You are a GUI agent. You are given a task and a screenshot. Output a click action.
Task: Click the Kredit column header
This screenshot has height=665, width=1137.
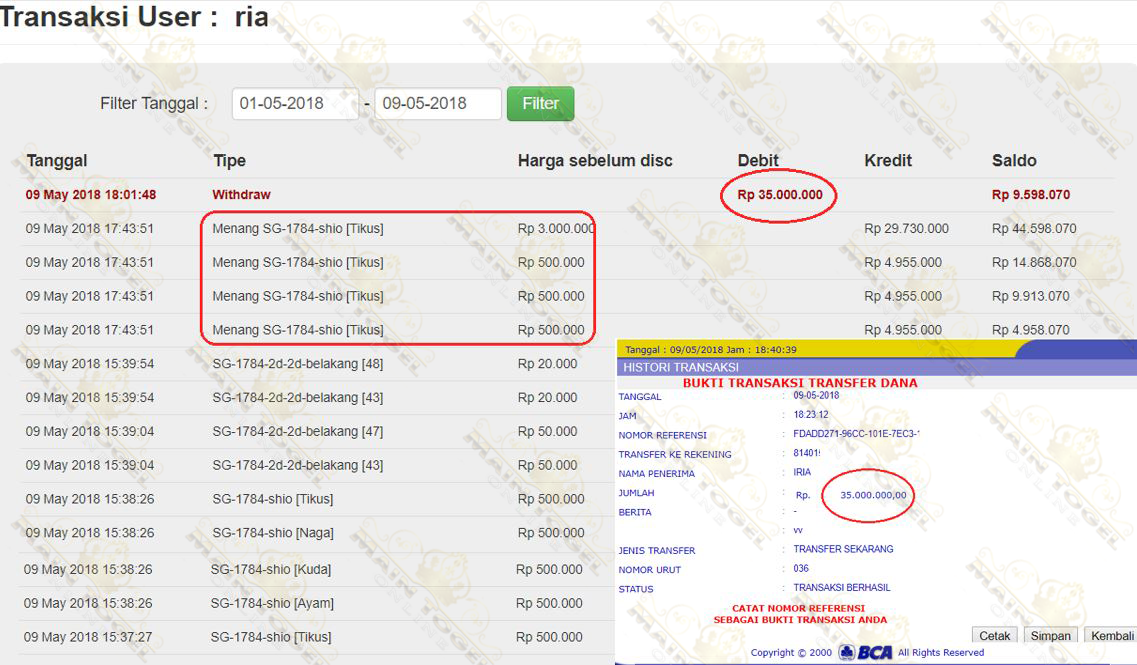click(888, 161)
